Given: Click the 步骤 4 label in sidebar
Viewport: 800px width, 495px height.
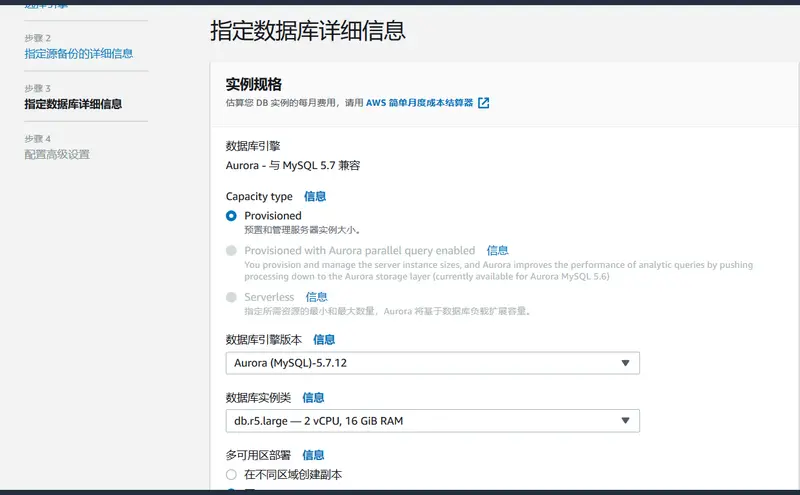Looking at the screenshot, I should coord(38,139).
